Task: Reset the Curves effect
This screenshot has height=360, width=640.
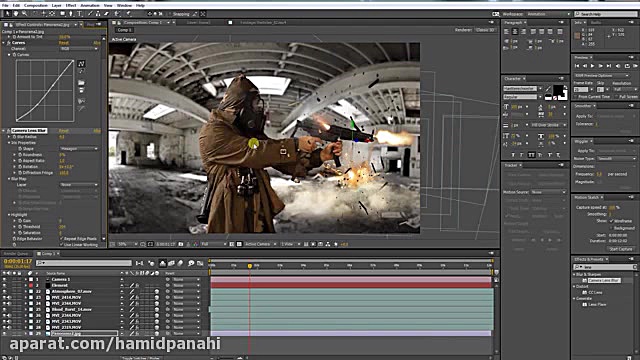Action: (64, 42)
